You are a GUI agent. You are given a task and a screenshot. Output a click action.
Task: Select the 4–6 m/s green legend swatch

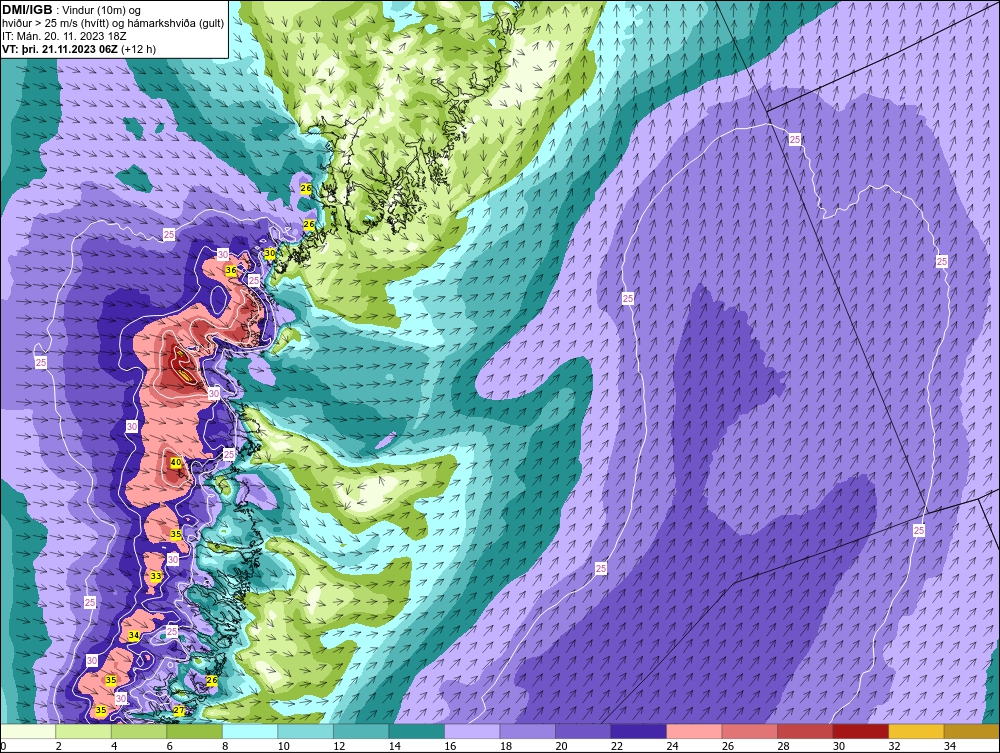tap(139, 731)
